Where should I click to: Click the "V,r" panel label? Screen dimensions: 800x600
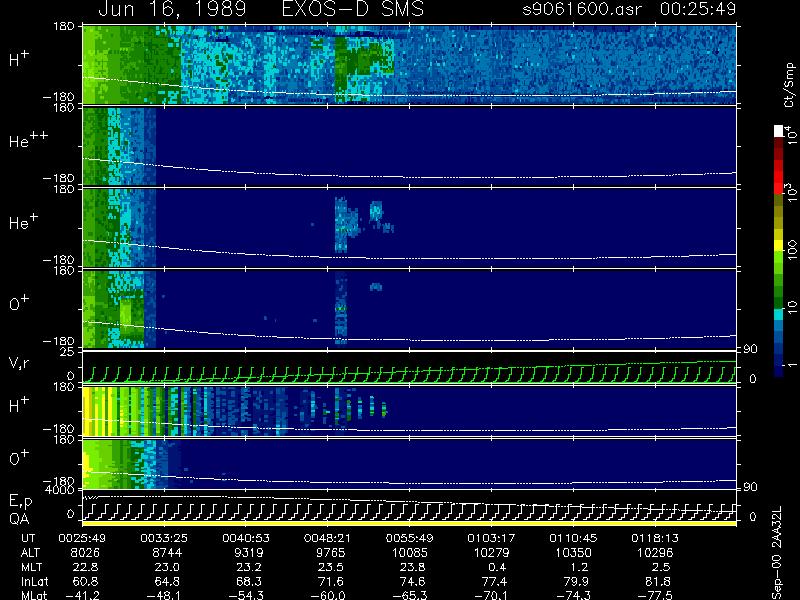tap(19, 363)
